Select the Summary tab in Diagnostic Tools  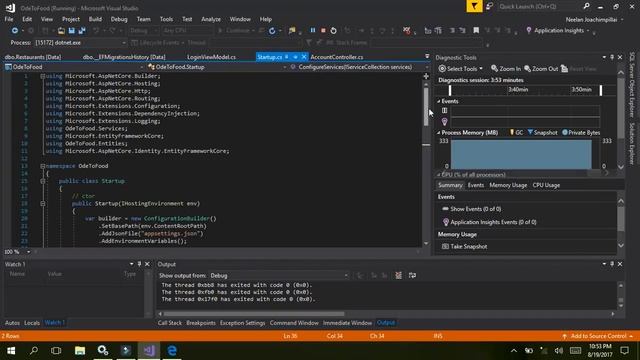[x=450, y=185]
